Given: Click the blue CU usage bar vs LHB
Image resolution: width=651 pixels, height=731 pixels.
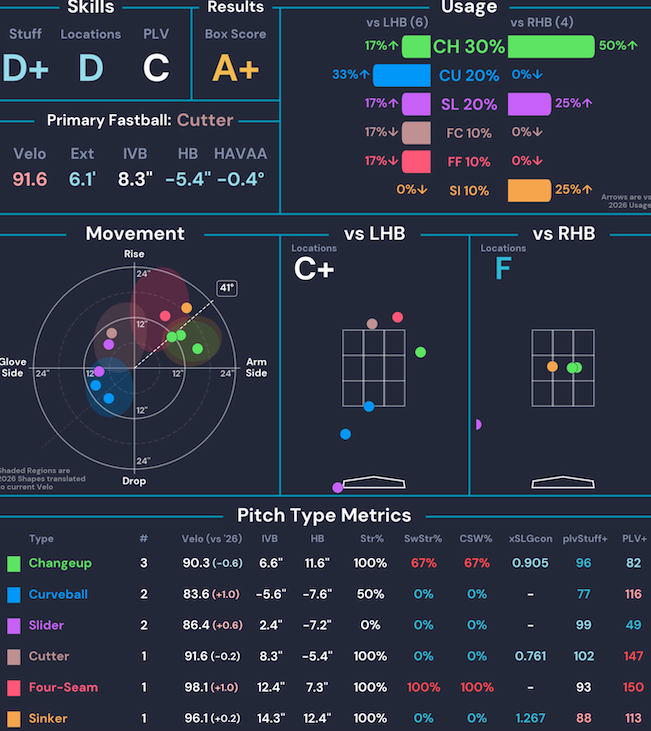Looking at the screenshot, I should point(401,75).
